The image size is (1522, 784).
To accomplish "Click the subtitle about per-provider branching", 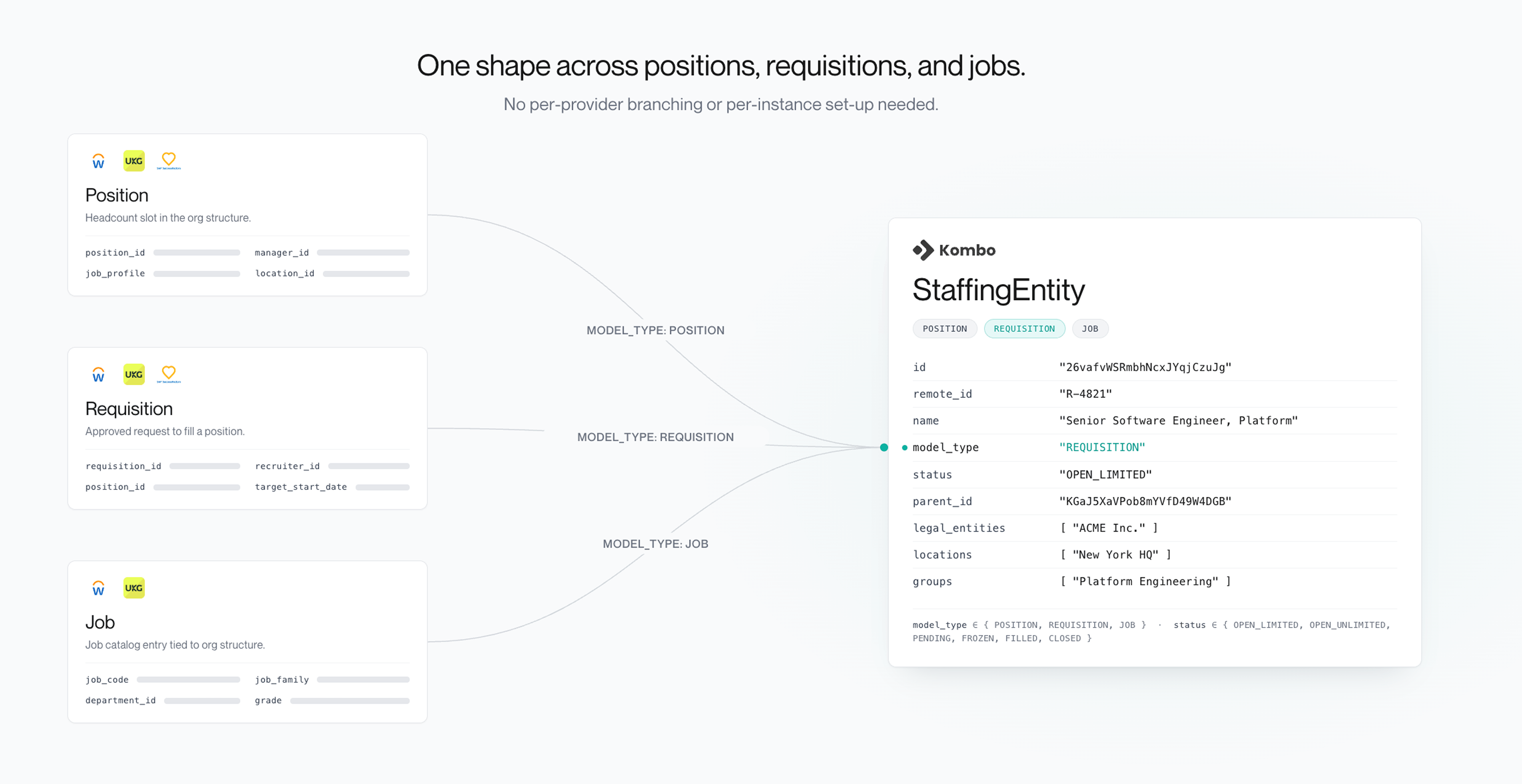I will coord(721,104).
